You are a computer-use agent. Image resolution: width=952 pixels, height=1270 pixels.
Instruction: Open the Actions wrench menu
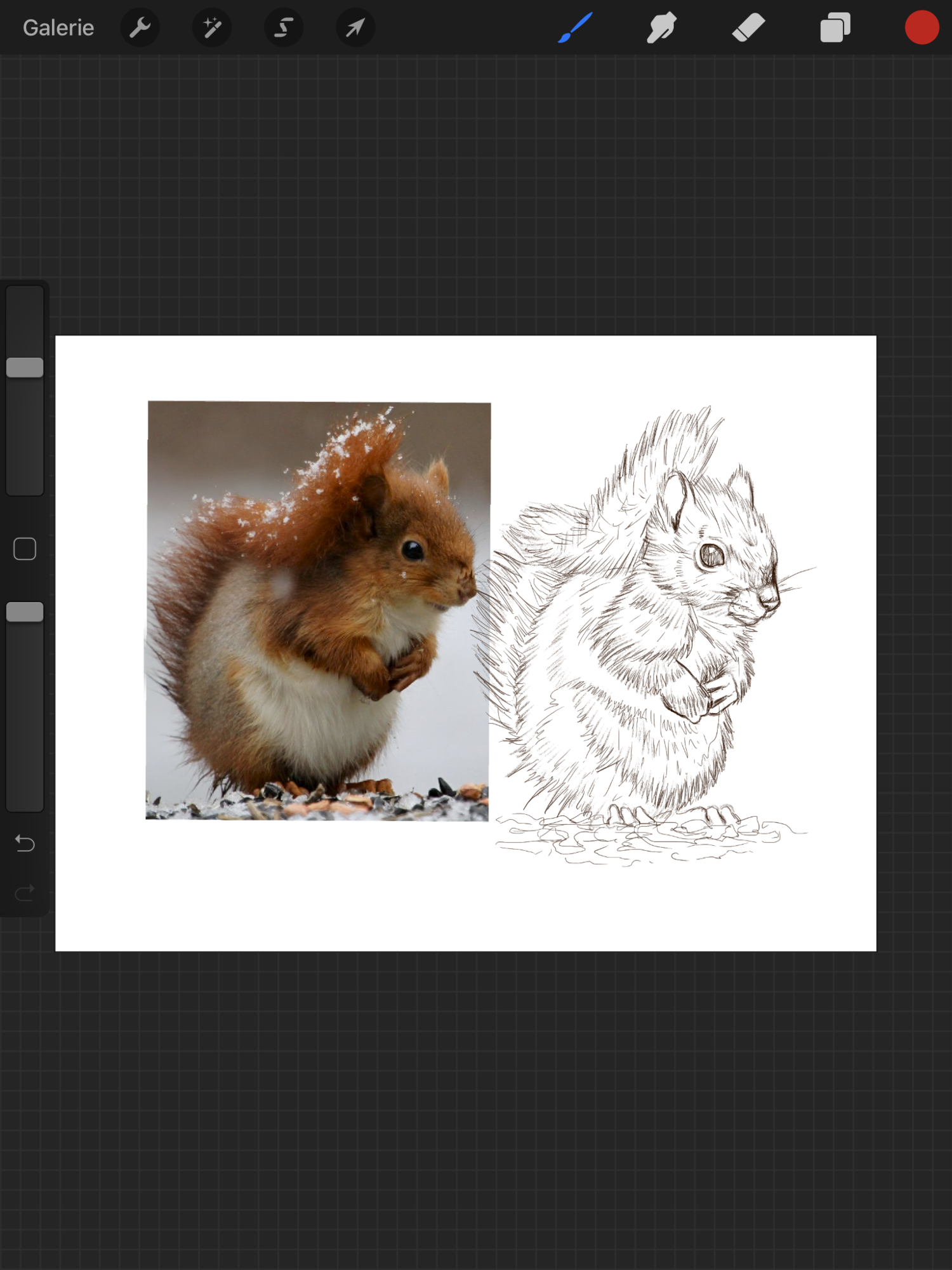pyautogui.click(x=140, y=28)
